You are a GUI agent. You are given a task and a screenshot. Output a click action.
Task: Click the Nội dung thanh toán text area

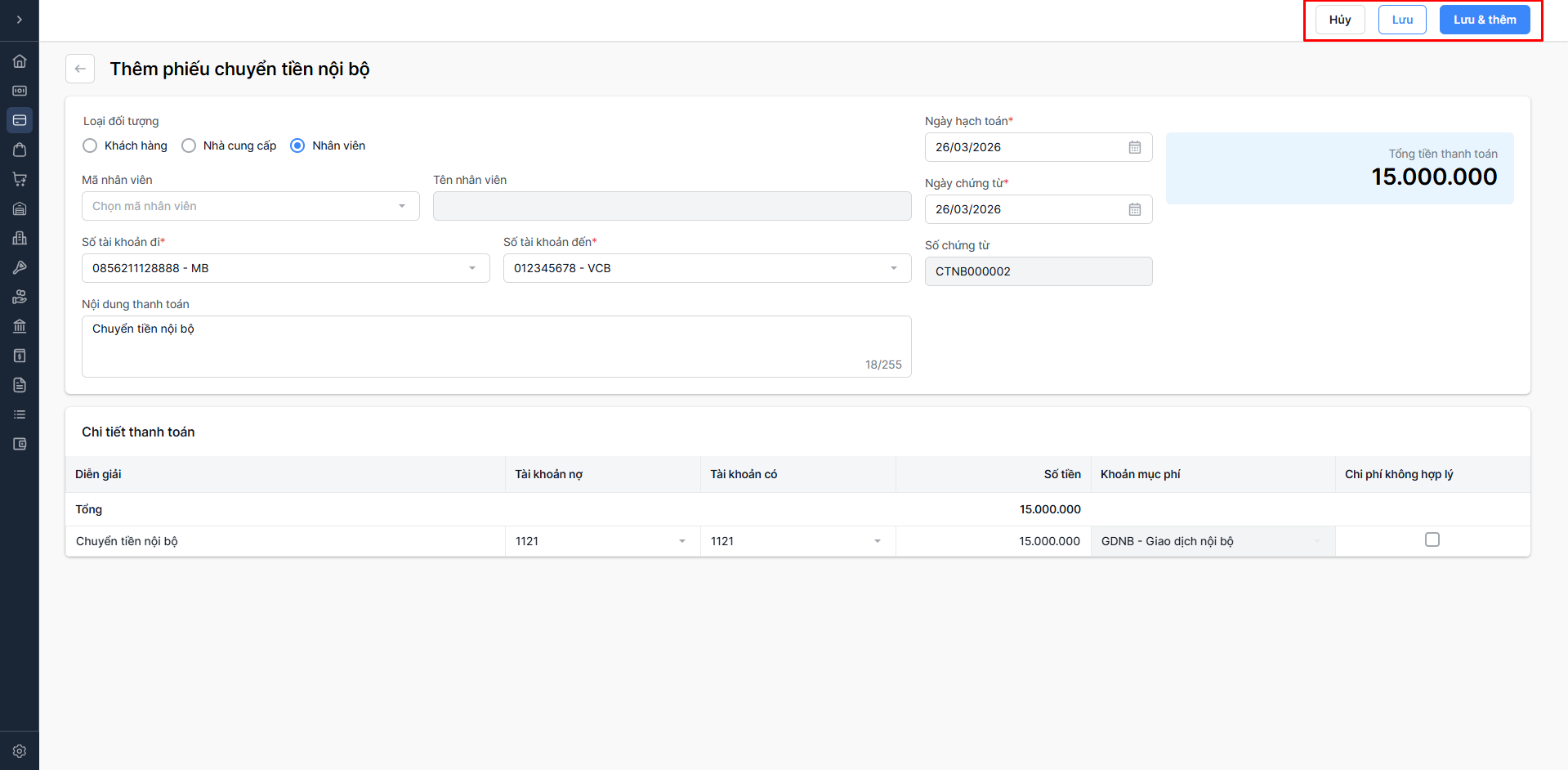point(496,346)
